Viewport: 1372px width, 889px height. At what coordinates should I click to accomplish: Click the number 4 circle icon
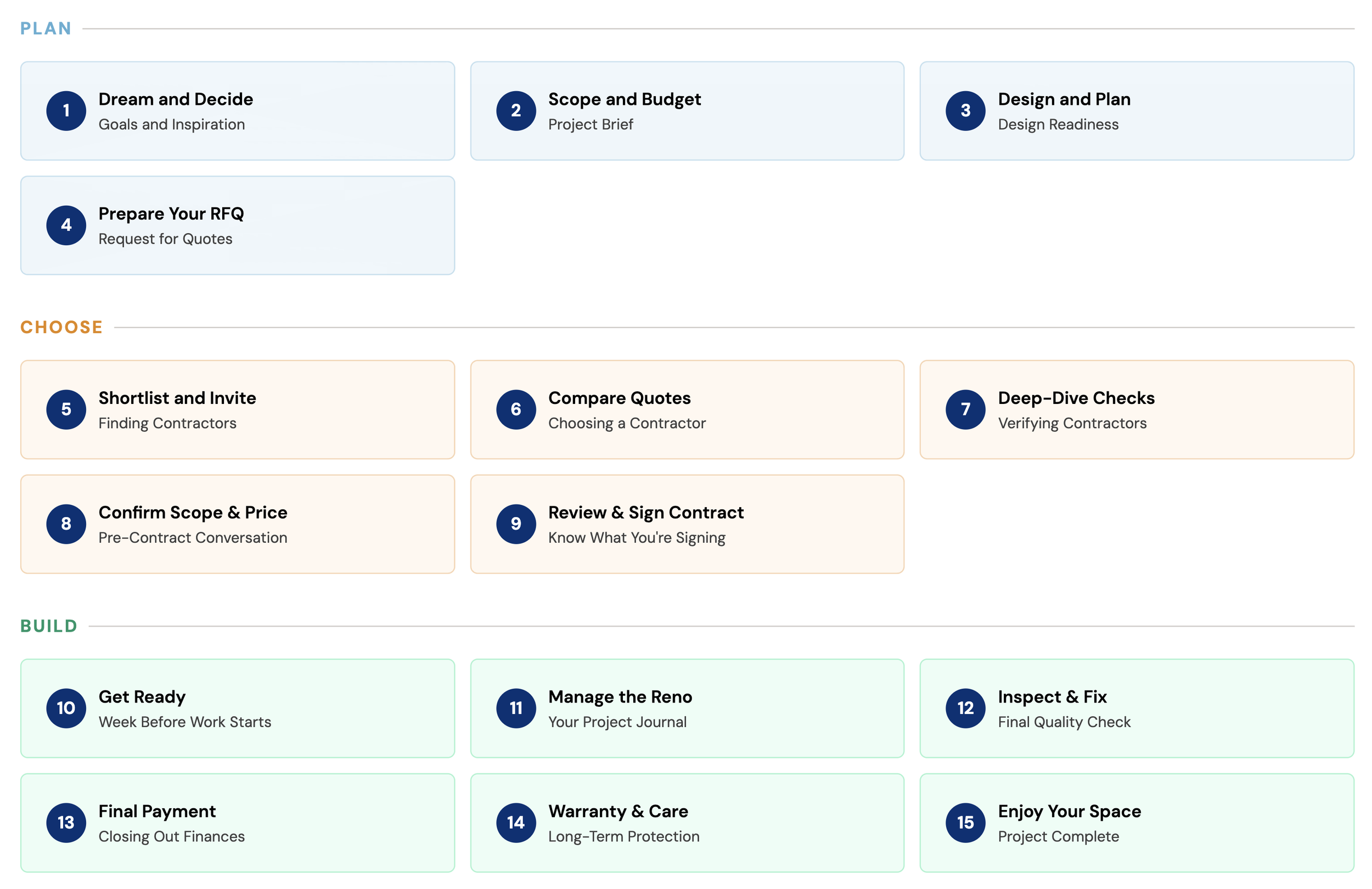point(66,226)
